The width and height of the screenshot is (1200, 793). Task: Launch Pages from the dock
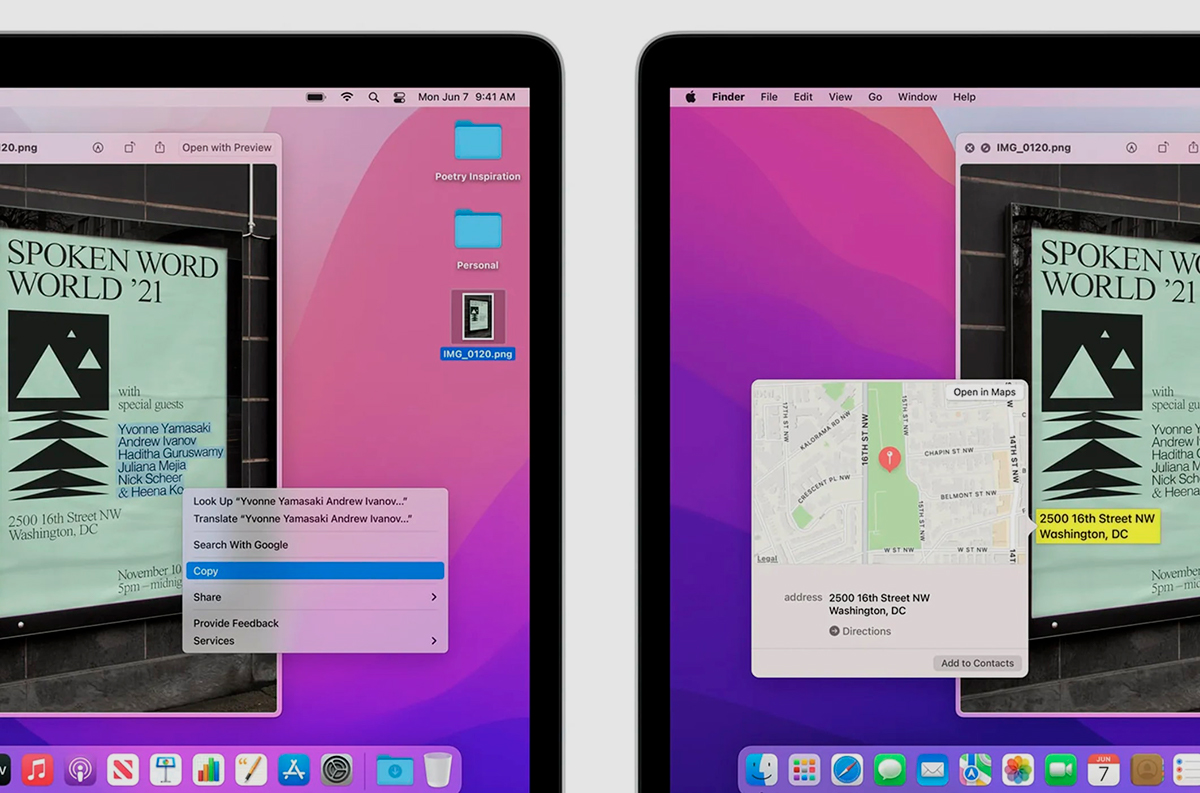coord(251,769)
